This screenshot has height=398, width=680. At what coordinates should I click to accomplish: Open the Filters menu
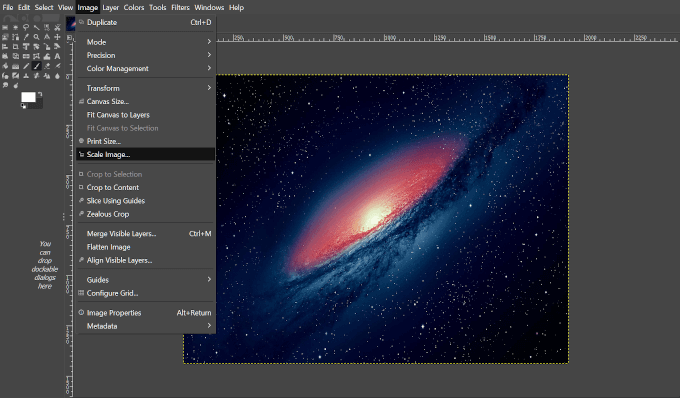180,7
